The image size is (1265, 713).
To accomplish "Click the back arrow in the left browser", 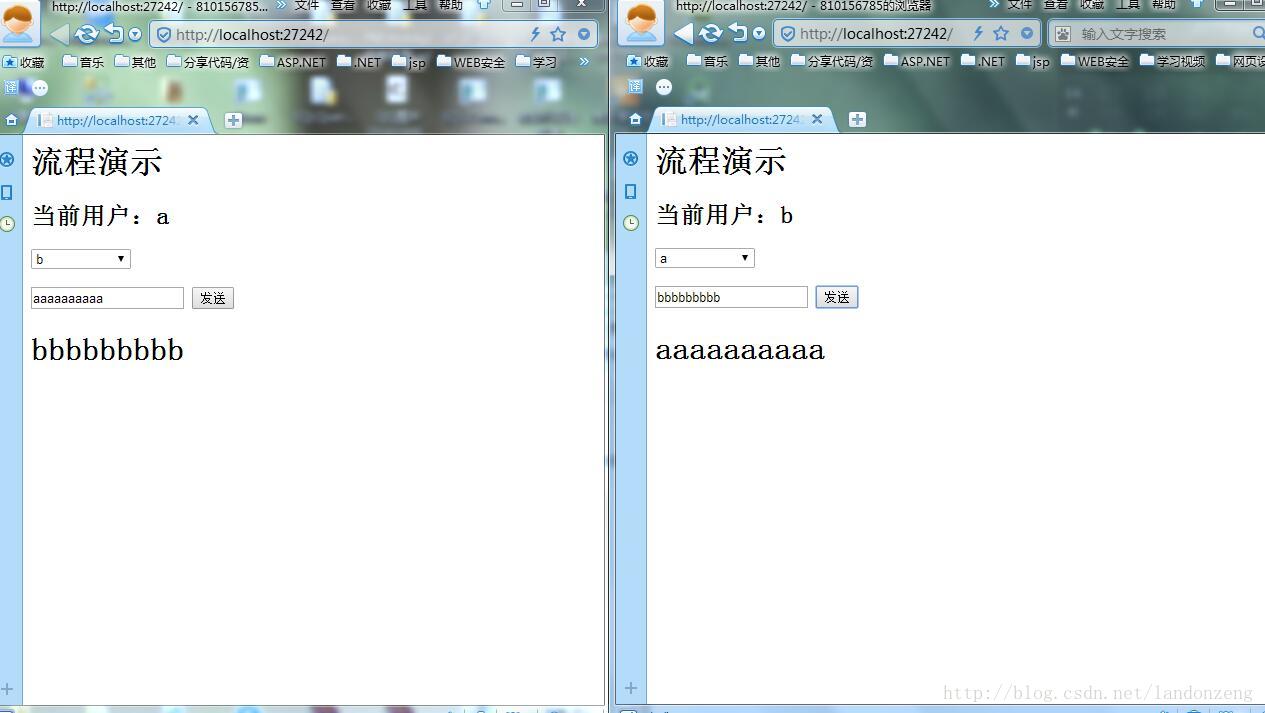I will click(60, 34).
